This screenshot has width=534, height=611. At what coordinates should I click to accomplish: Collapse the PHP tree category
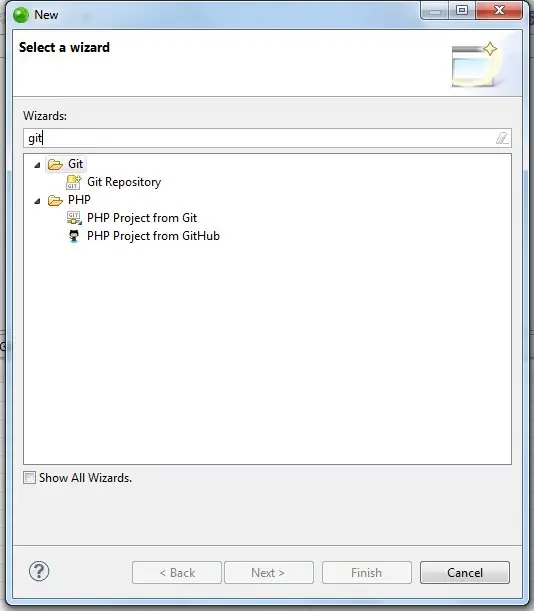37,201
